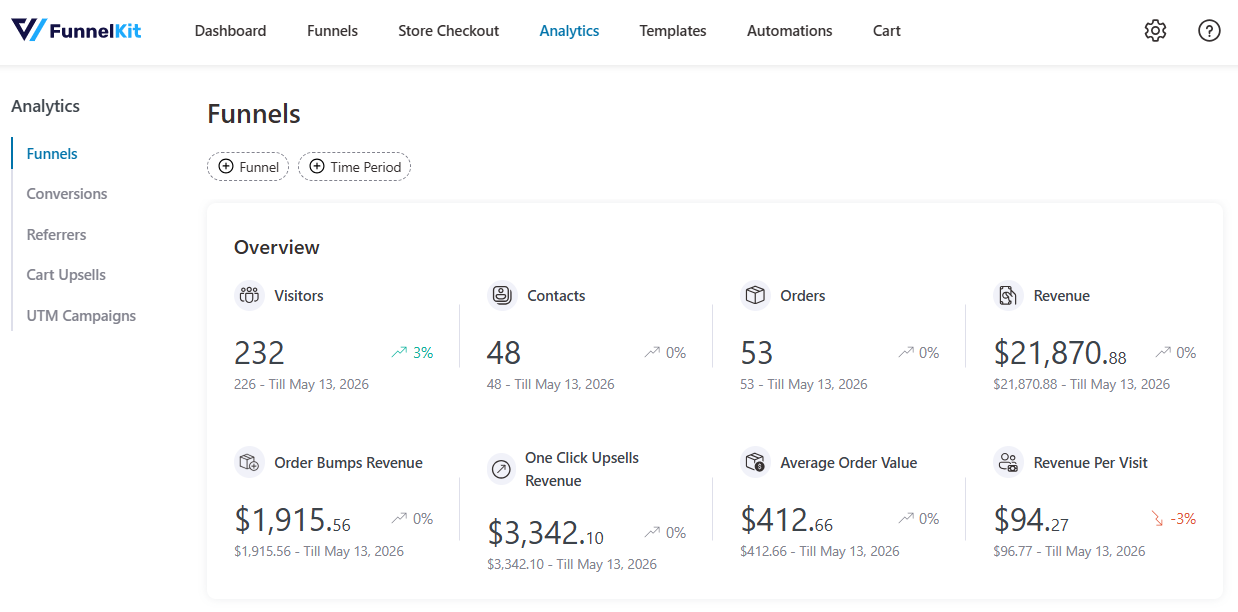Open the Automations page

click(x=789, y=31)
